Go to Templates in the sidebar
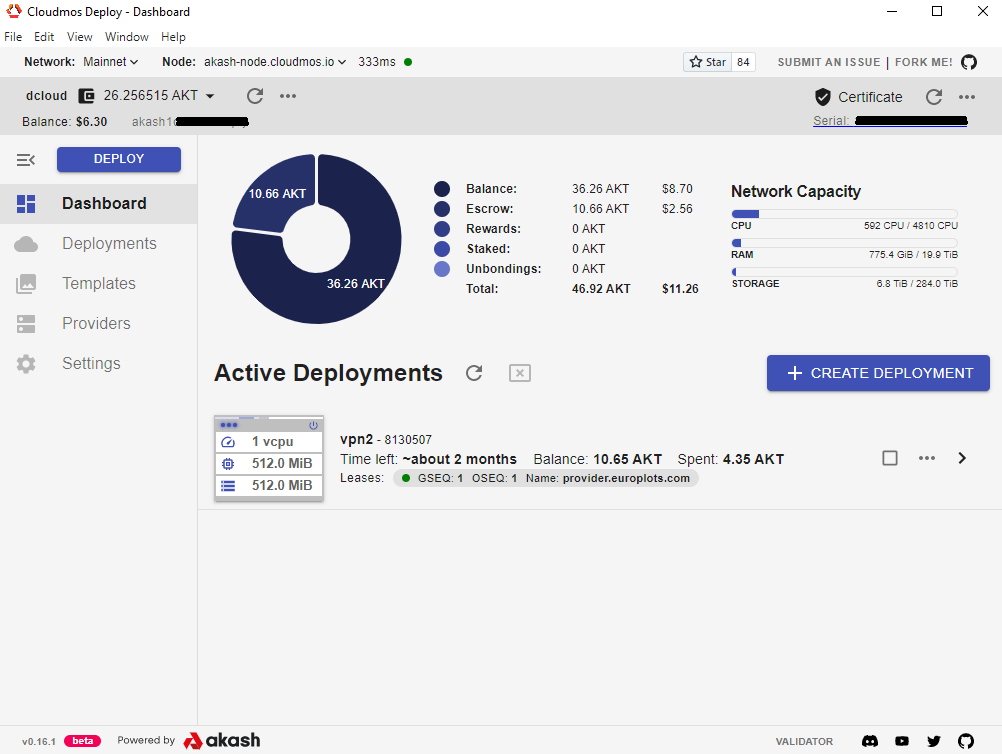1002x754 pixels. [98, 284]
